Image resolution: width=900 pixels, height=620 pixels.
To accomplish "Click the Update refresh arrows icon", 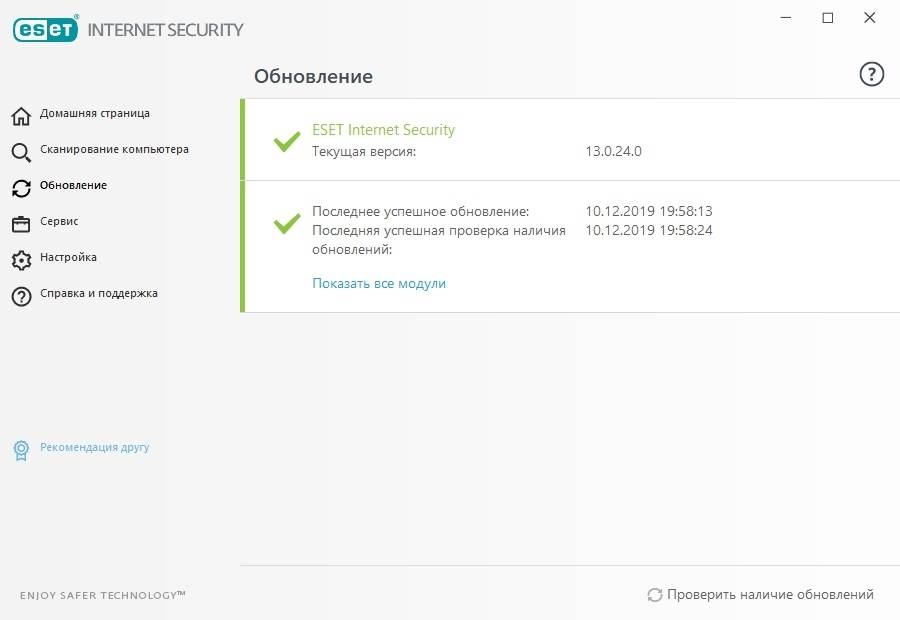I will 21,188.
